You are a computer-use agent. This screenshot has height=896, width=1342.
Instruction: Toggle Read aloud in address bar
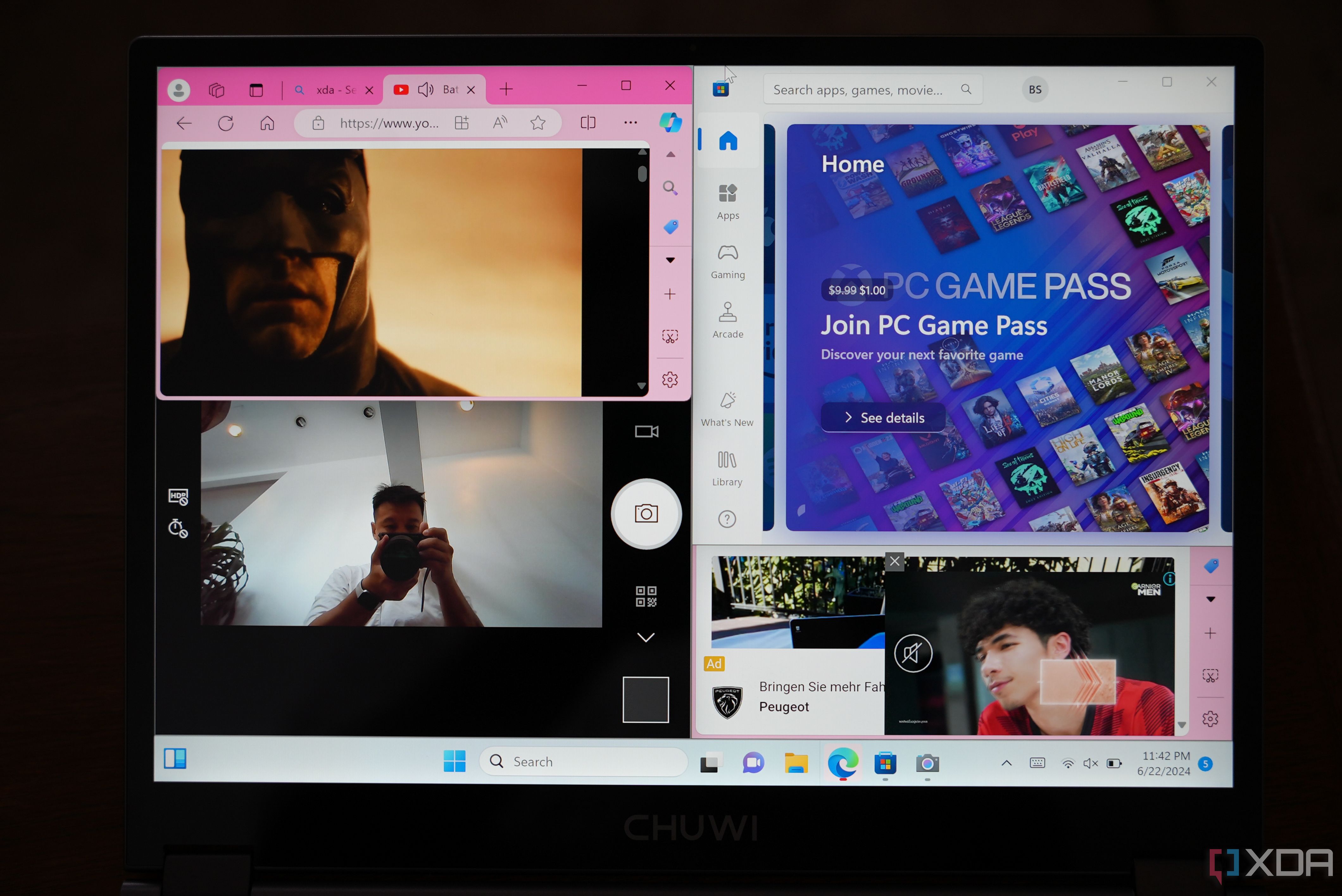[x=500, y=122]
